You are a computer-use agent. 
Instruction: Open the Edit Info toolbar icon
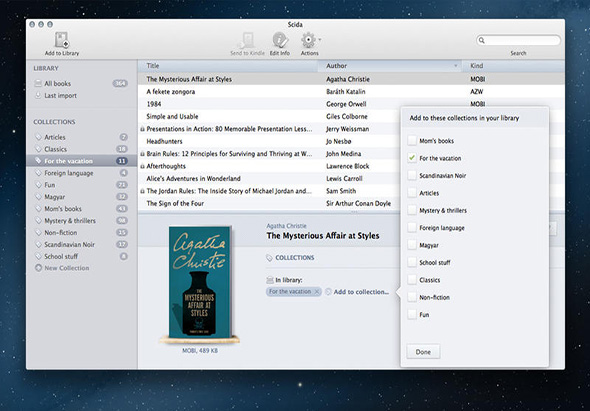pyautogui.click(x=280, y=40)
